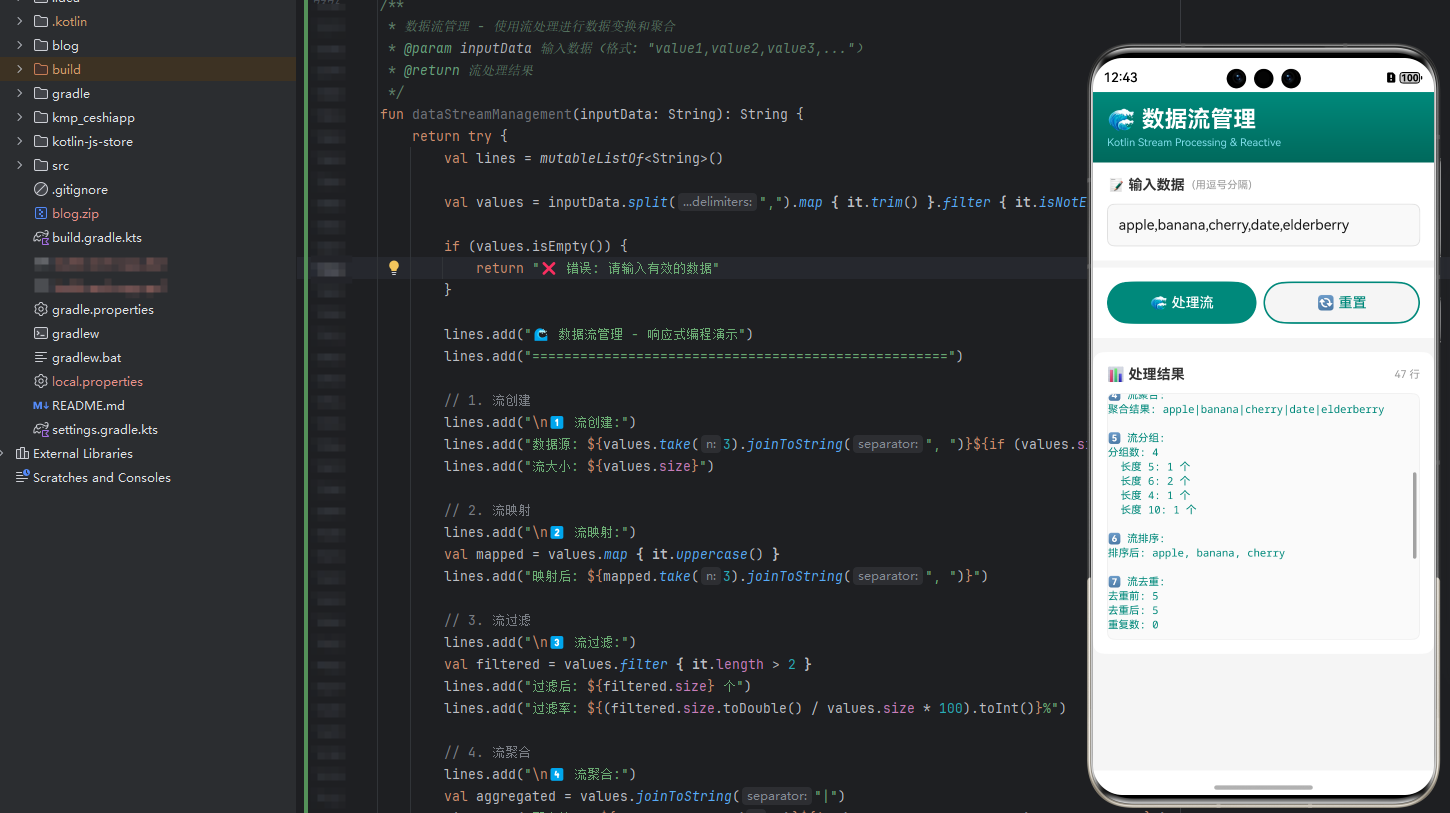Click the battery indicator in phone status bar
Image resolution: width=1450 pixels, height=813 pixels.
pyautogui.click(x=1410, y=77)
